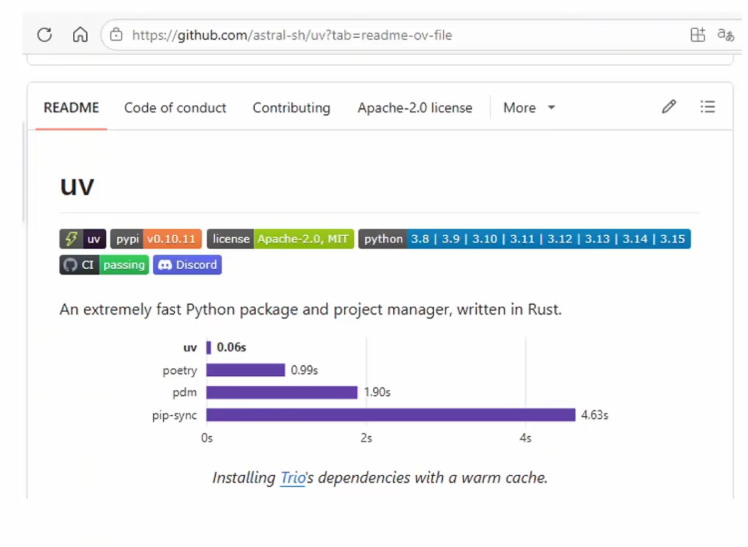Edit the README with the pencil icon
Screen dimensions: 748x547
point(669,106)
